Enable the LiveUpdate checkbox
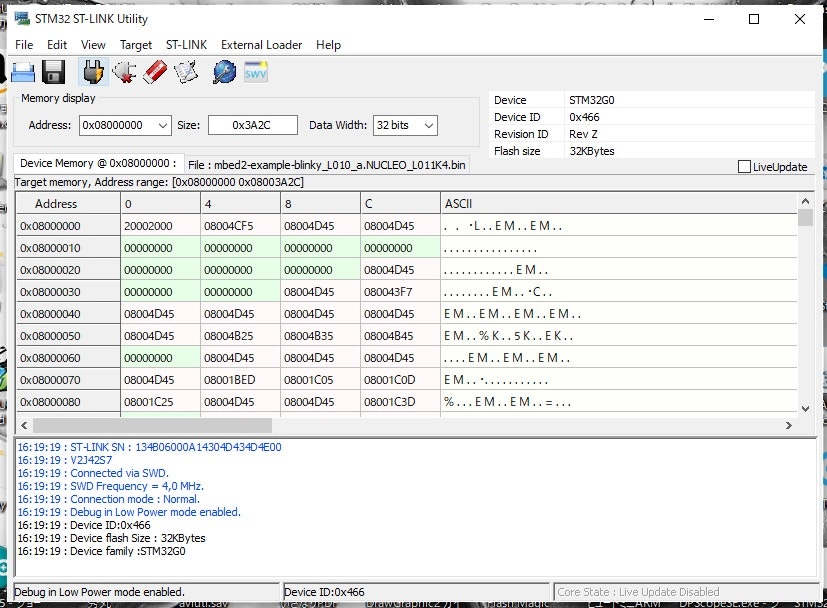 [x=744, y=167]
